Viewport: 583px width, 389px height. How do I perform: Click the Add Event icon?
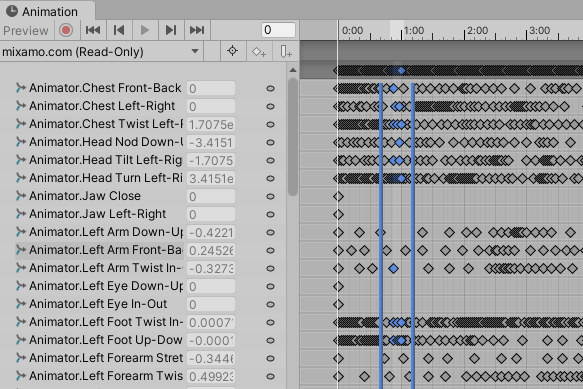[286, 52]
